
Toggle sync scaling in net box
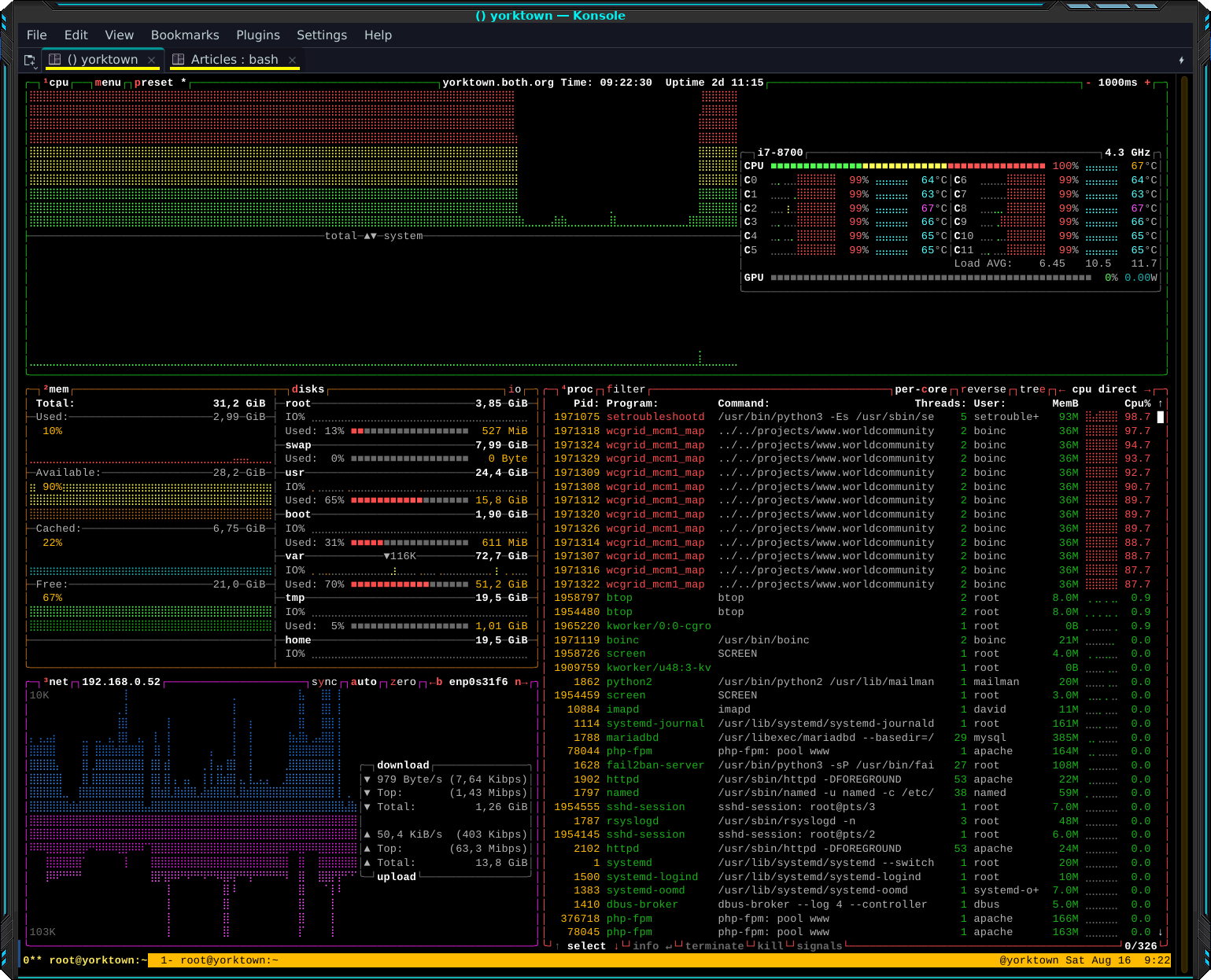click(324, 682)
